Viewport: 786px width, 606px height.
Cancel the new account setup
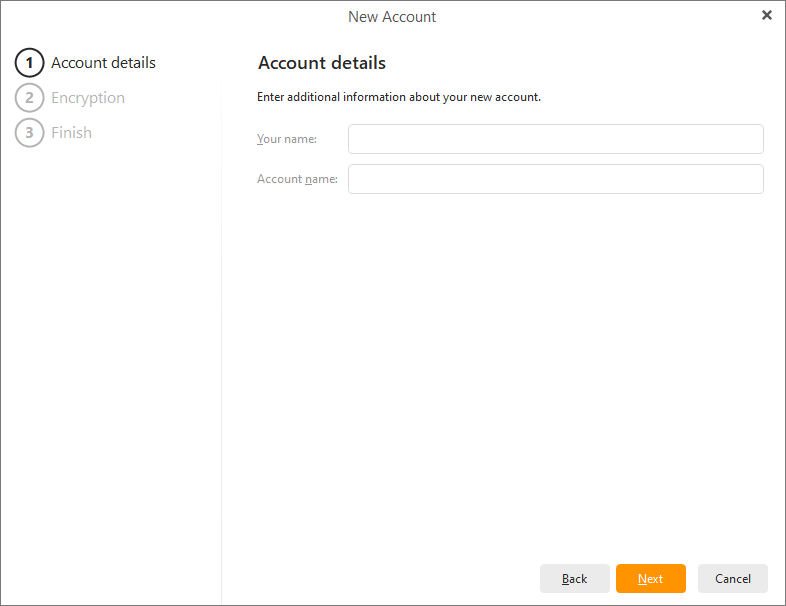point(732,579)
